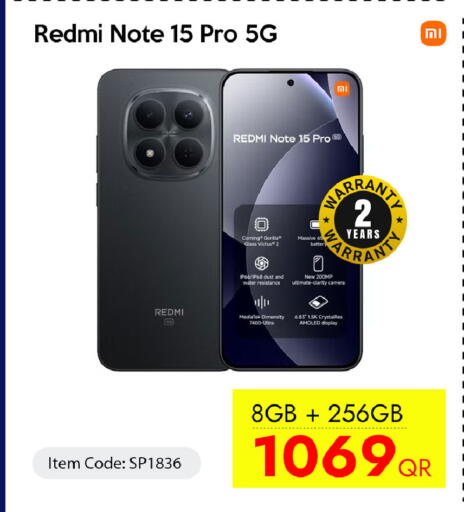
Task: Click the battery icon on phone screen
Action: (314, 224)
